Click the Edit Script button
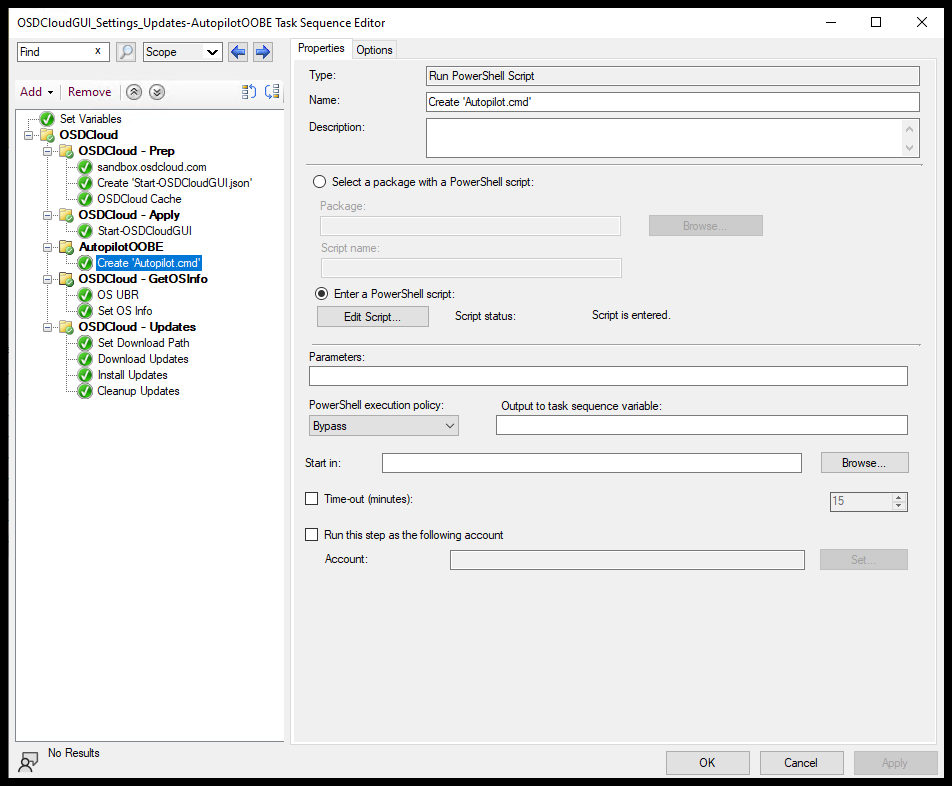This screenshot has width=952, height=786. pos(372,316)
